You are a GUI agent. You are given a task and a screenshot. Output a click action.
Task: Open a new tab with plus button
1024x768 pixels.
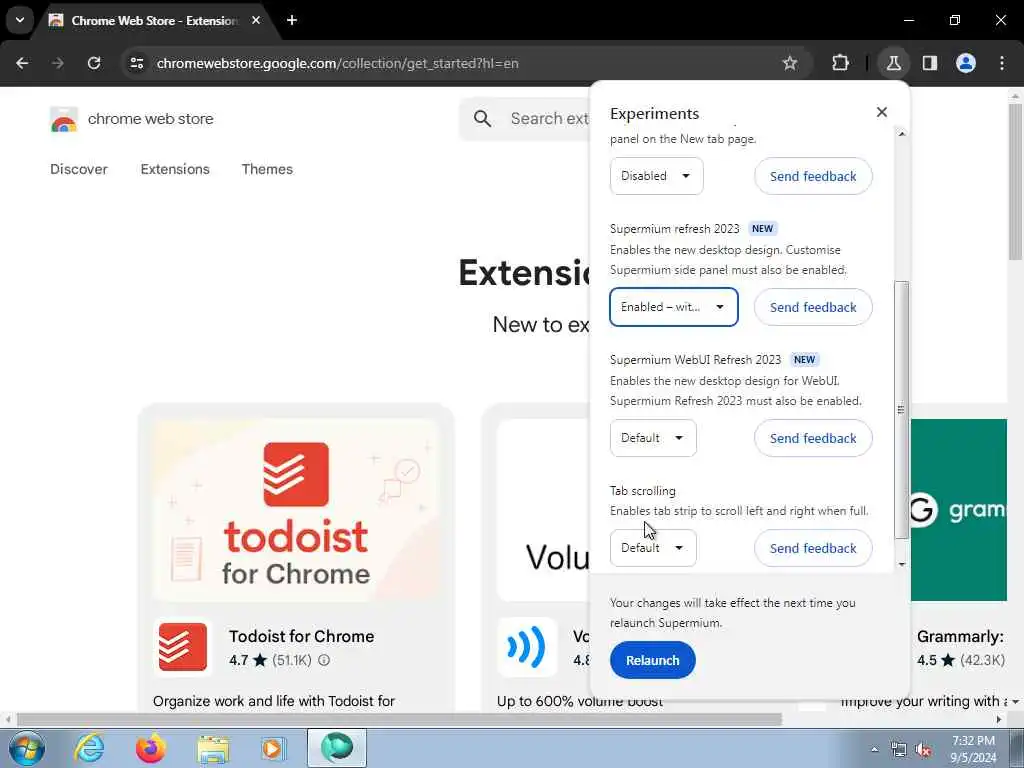click(x=292, y=20)
